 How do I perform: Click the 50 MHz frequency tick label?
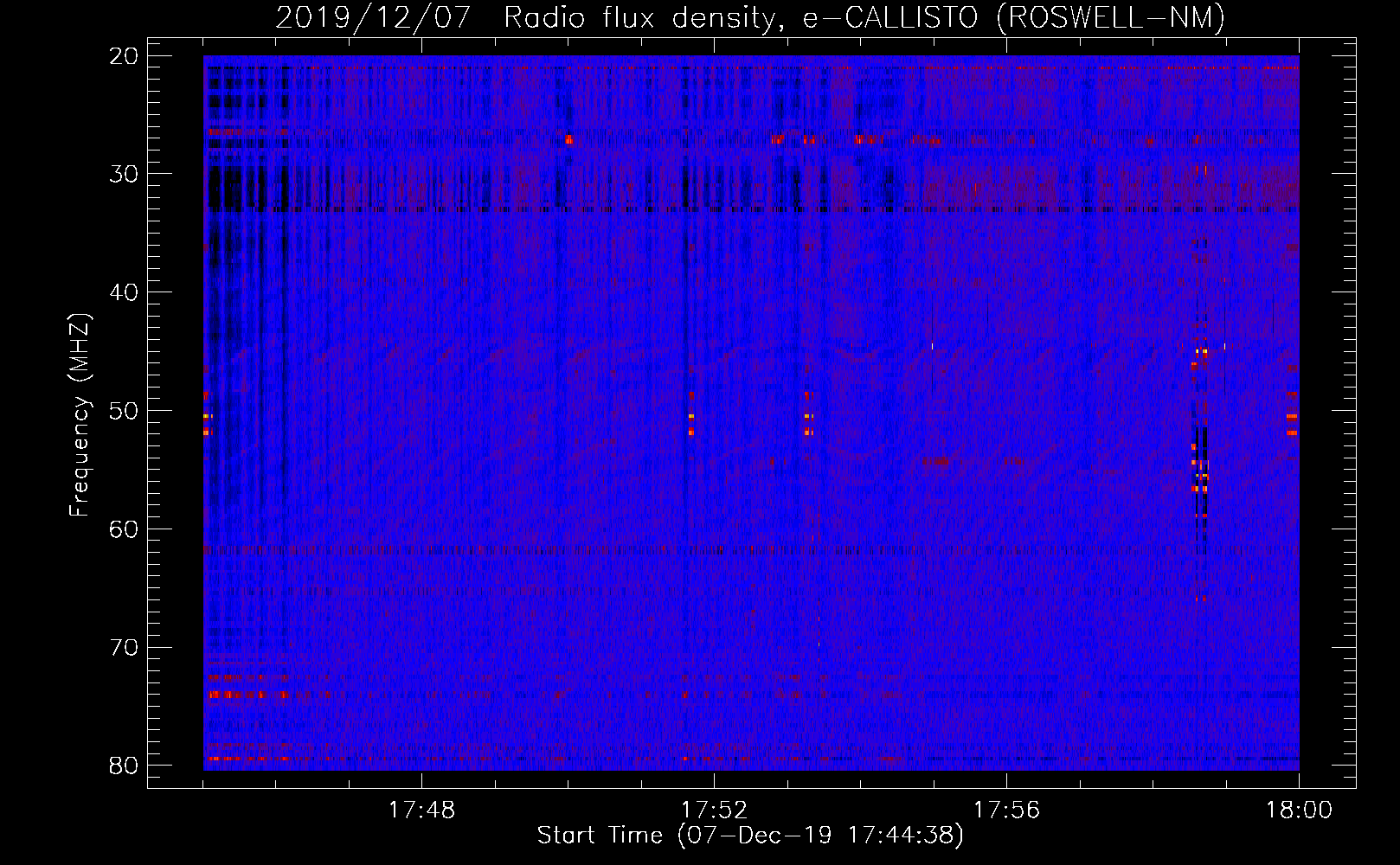[x=125, y=411]
